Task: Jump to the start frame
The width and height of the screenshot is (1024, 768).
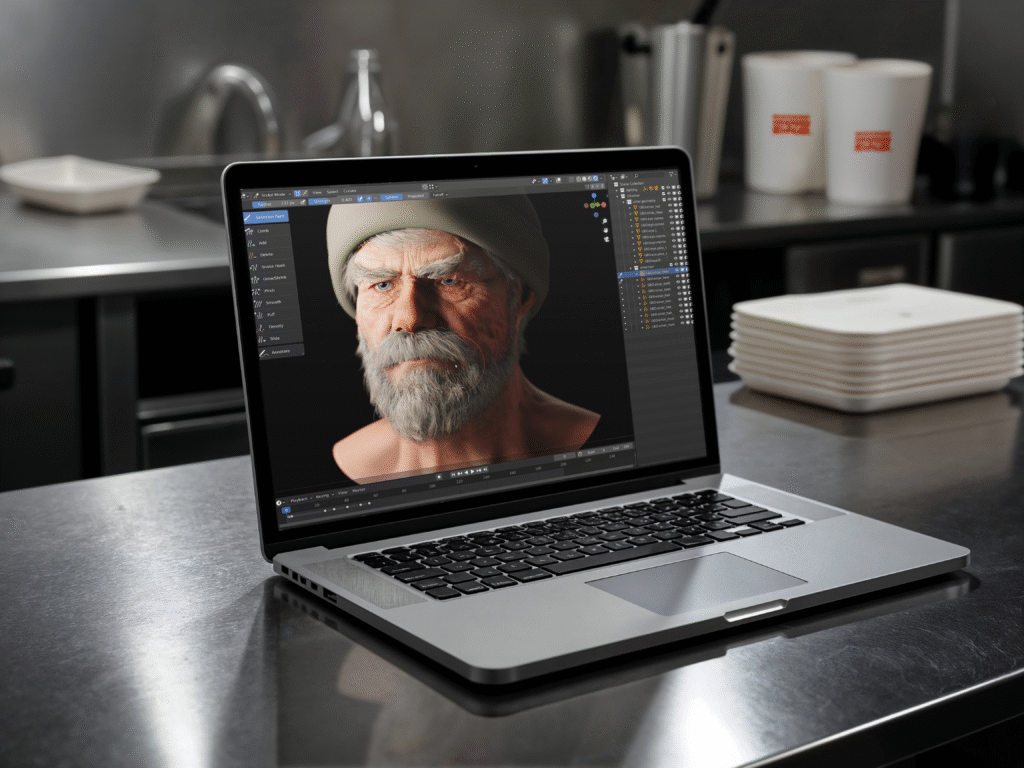Action: point(453,474)
